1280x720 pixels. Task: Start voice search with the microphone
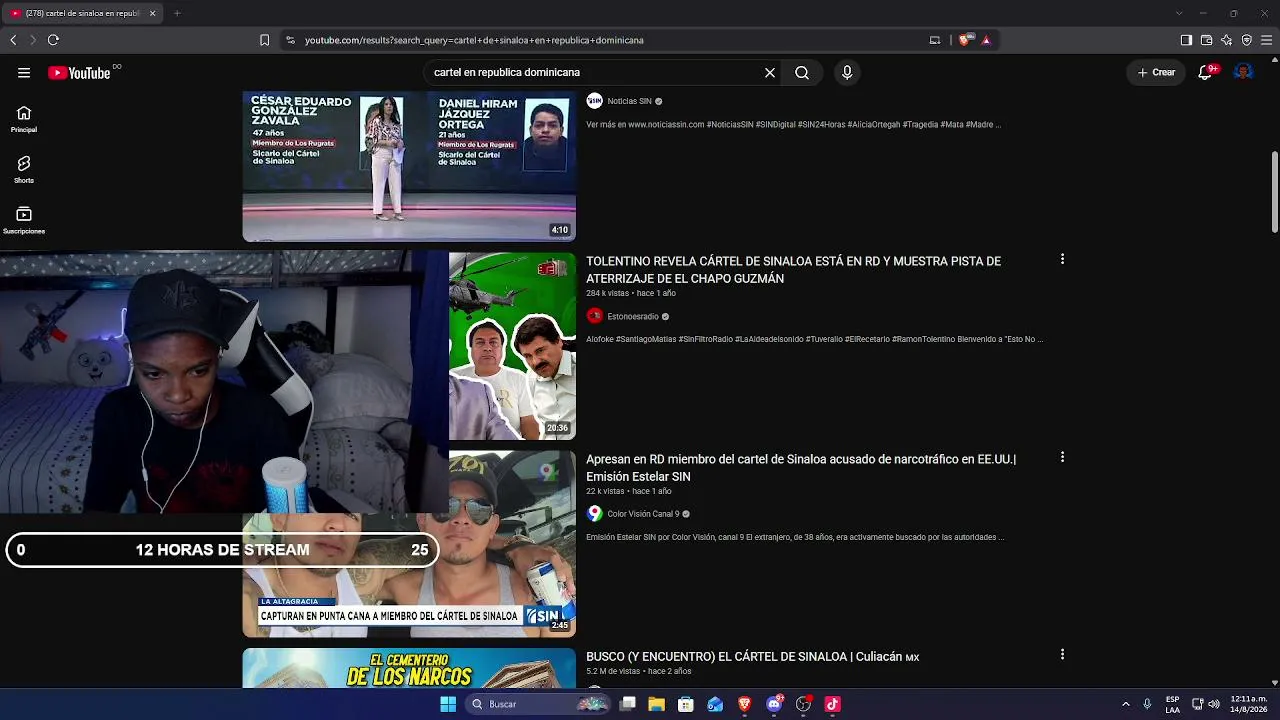pos(847,73)
